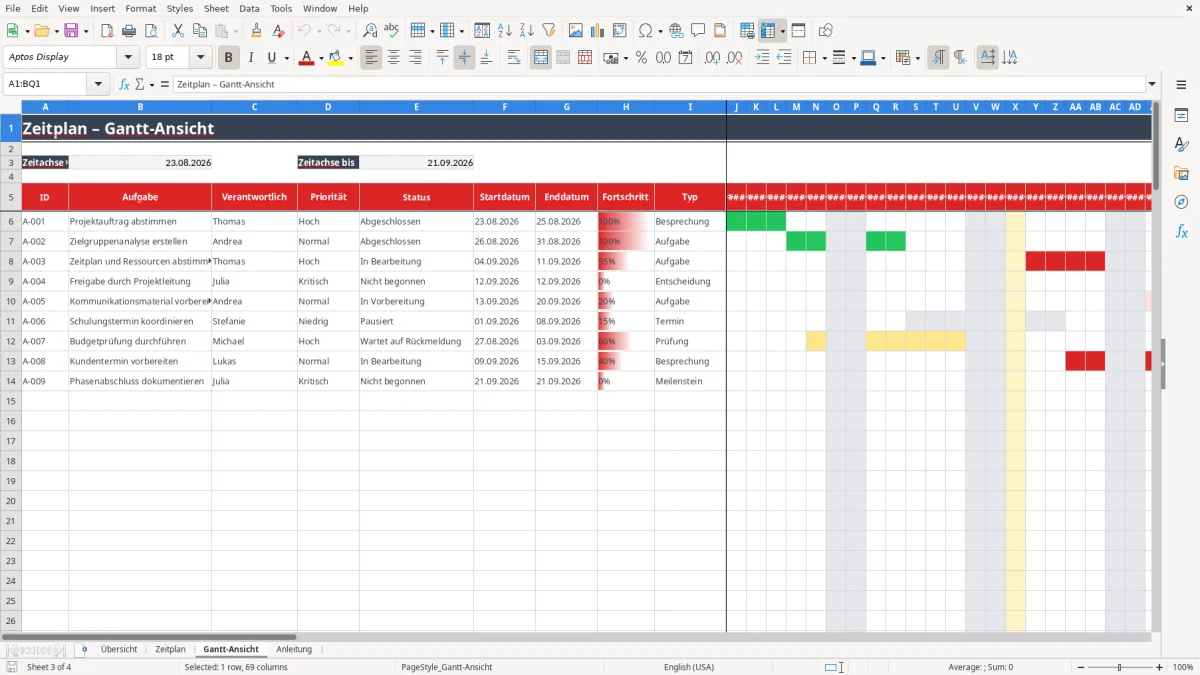Insert a chart

coord(598,31)
